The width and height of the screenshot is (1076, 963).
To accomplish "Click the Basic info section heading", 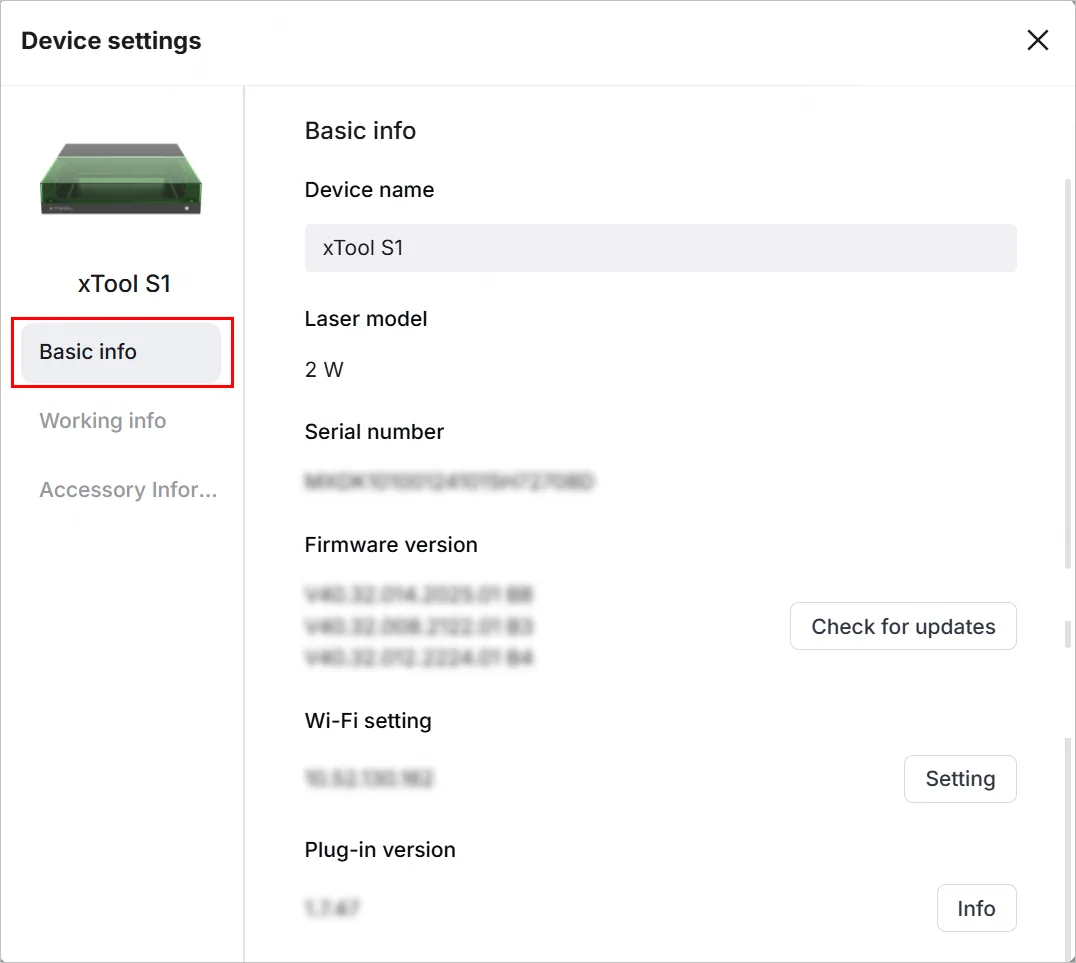I will click(360, 130).
